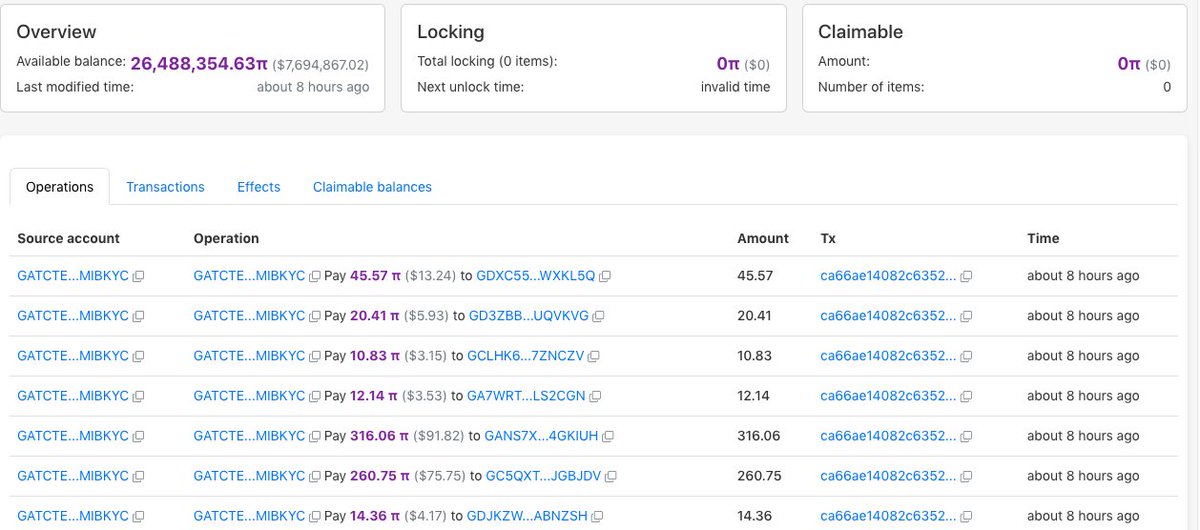The width and height of the screenshot is (1200, 530).
Task: Copy source account in 14.36 row
Action: click(x=139, y=516)
